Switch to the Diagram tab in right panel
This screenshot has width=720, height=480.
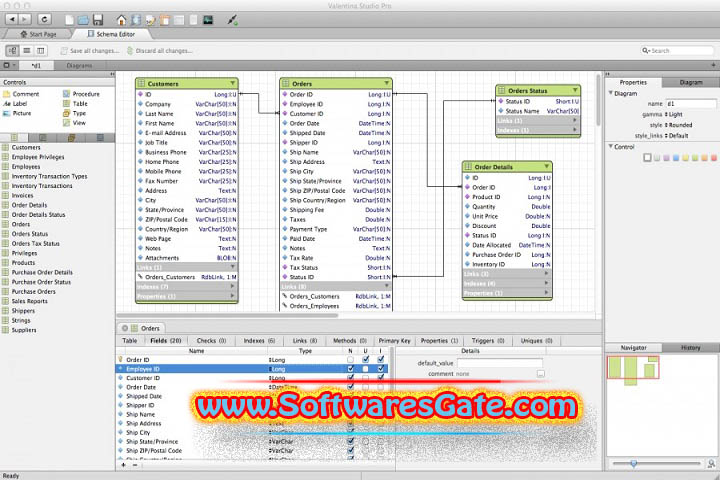pyautogui.click(x=691, y=82)
